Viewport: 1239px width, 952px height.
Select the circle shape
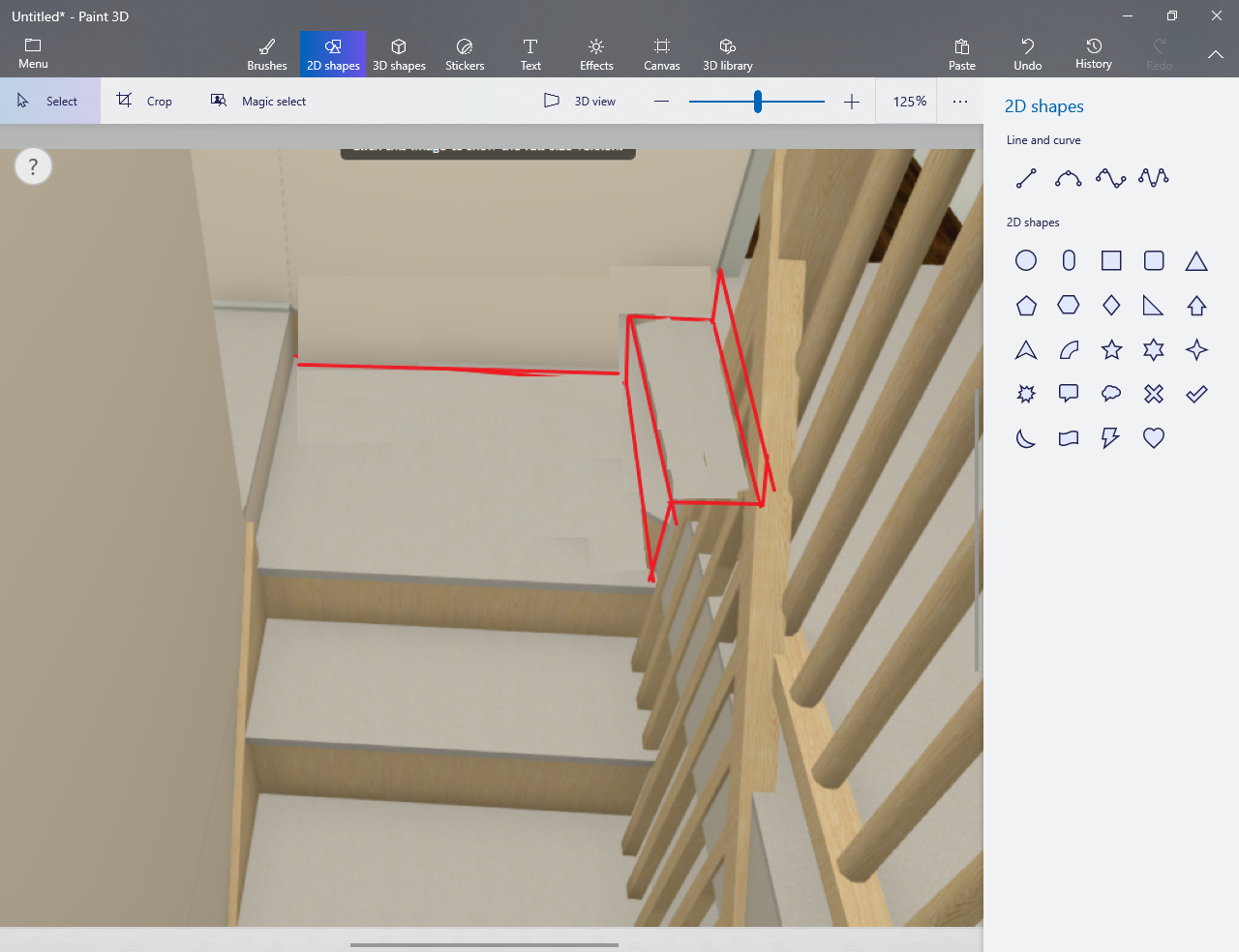coord(1026,260)
